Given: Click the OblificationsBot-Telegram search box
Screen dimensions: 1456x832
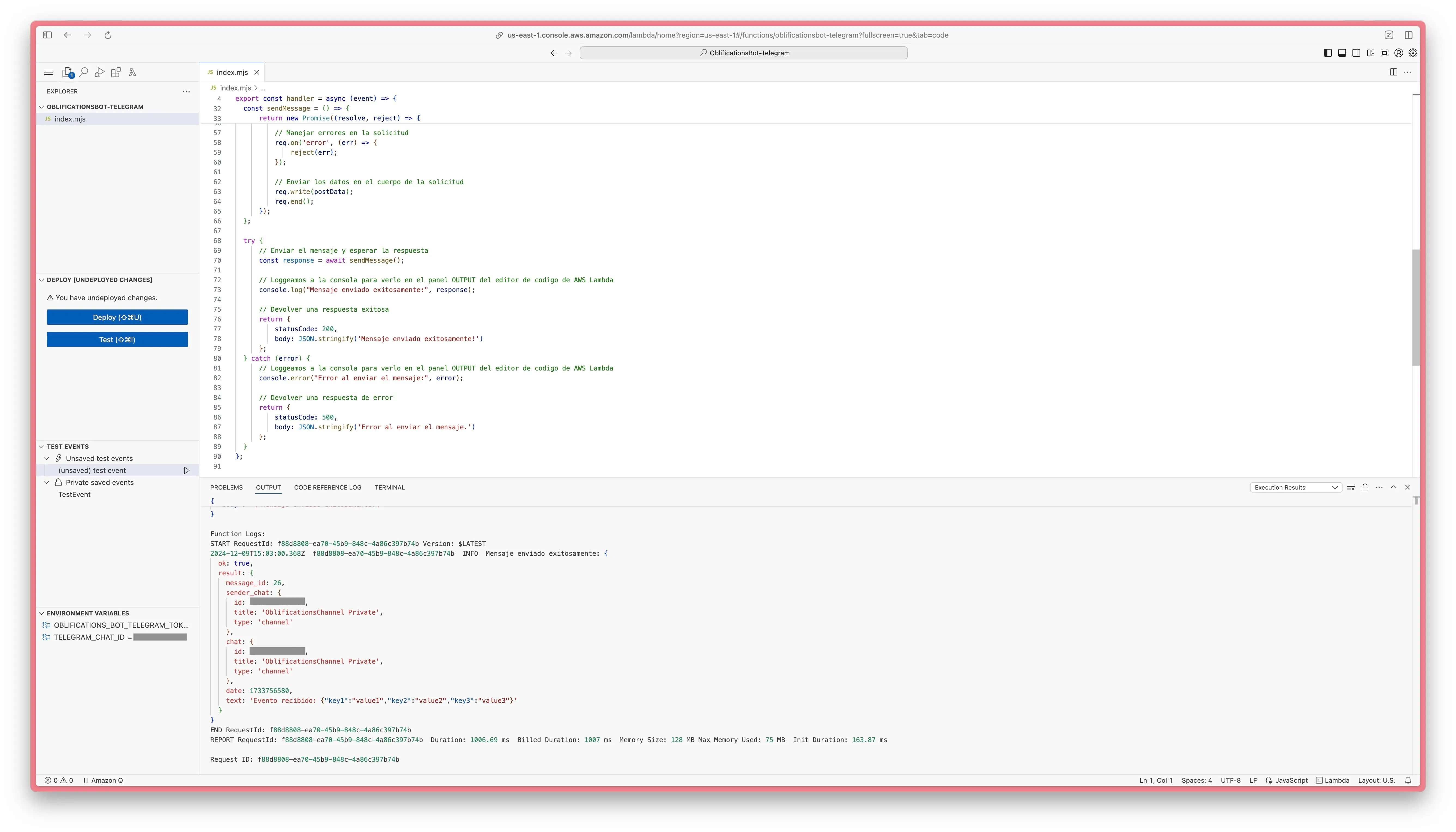Looking at the screenshot, I should [x=744, y=53].
